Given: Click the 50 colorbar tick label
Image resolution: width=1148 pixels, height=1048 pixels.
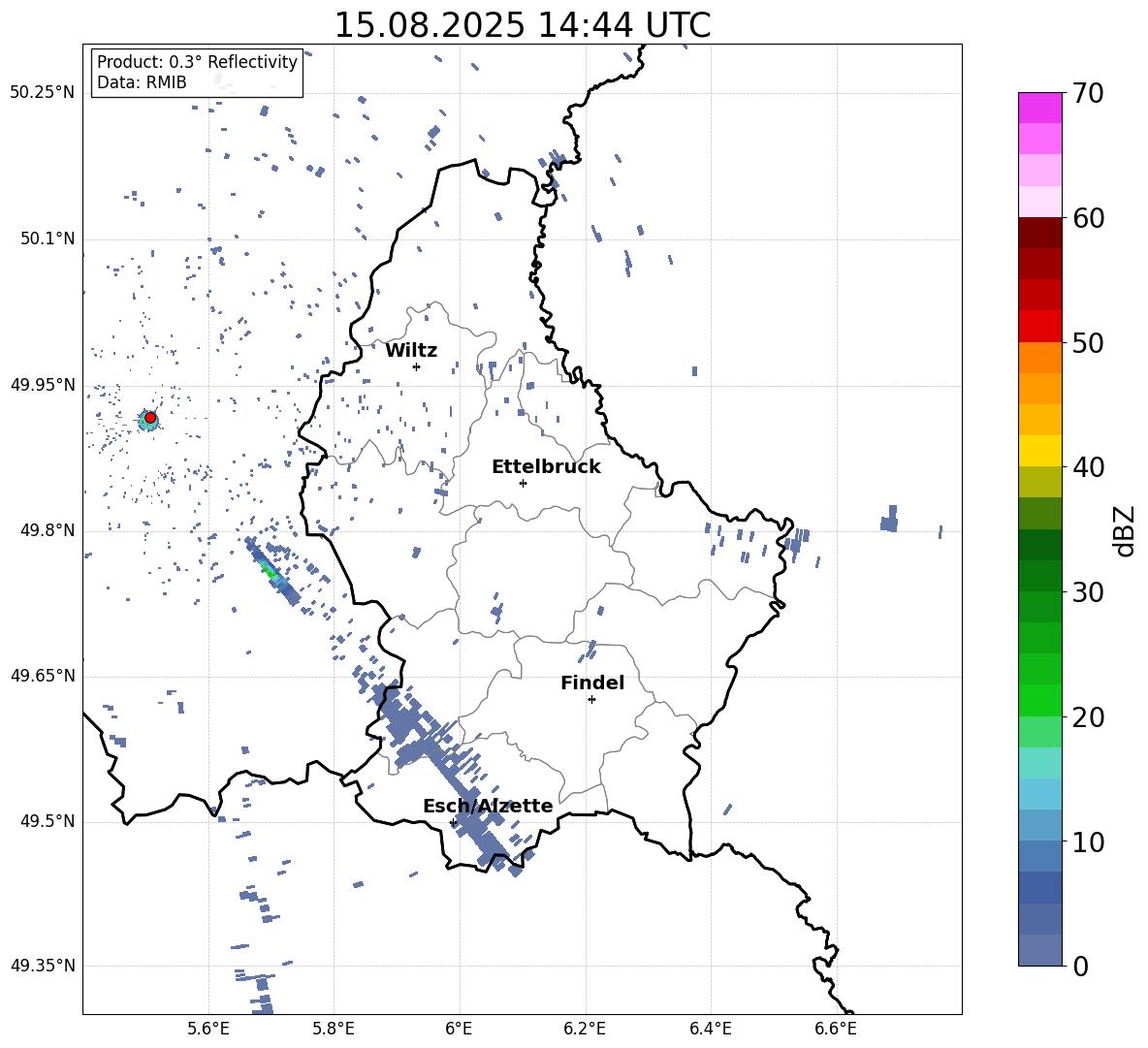Looking at the screenshot, I should 1089,343.
